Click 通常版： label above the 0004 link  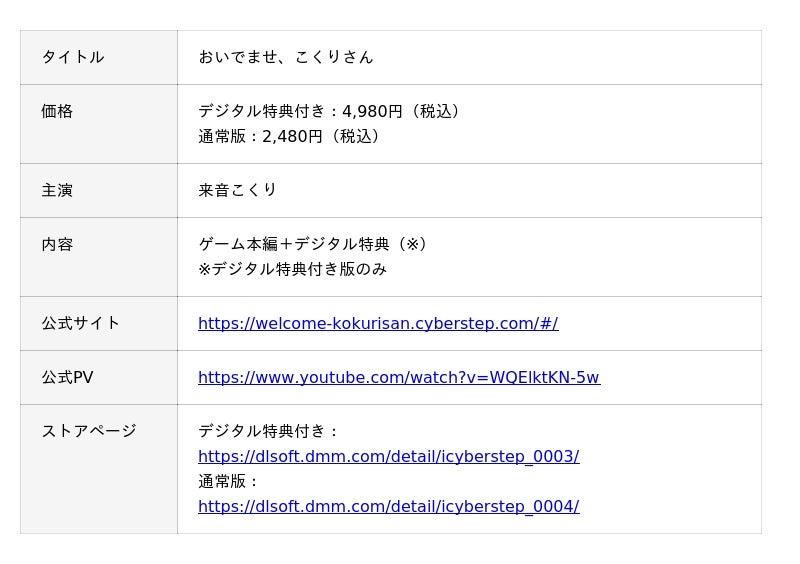(229, 481)
